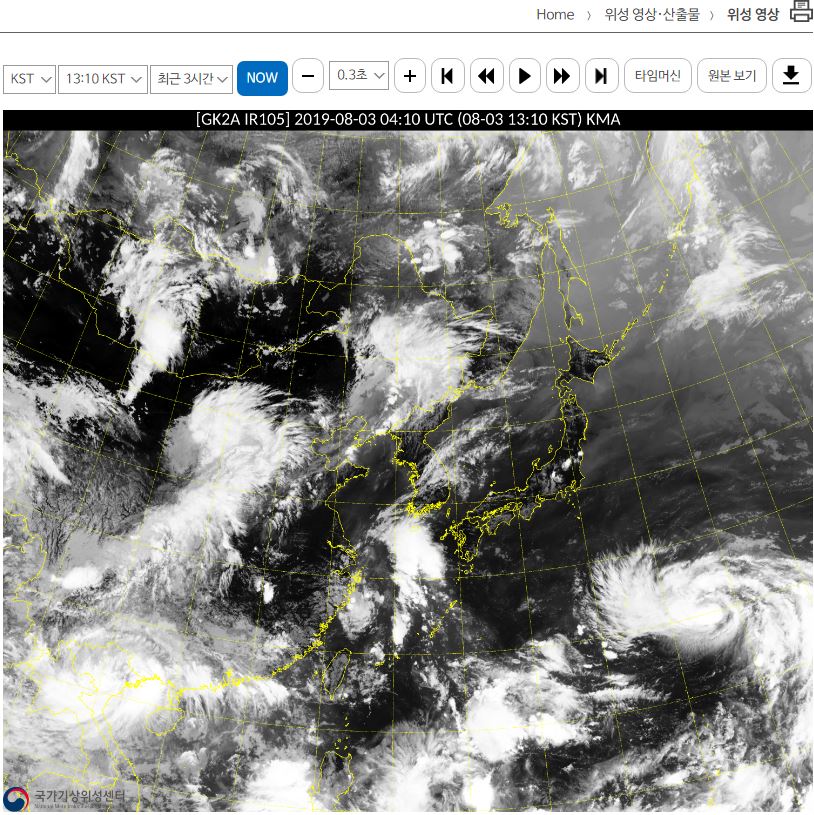Print the satellite image page
Viewport: 814px width, 815px height.
(800, 13)
